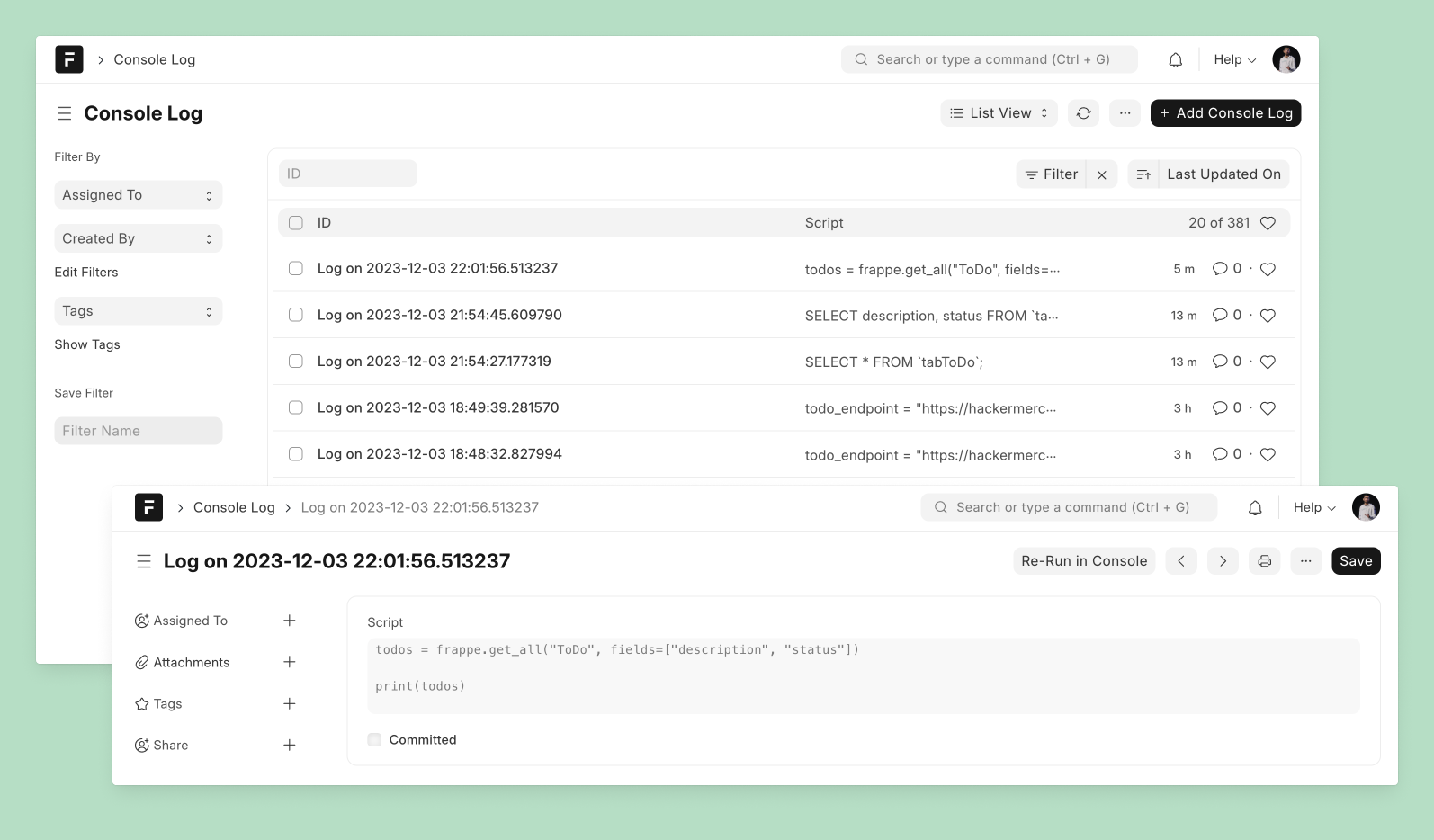Viewport: 1434px width, 840px height.
Task: Click the refresh icon next to List View
Action: pyautogui.click(x=1083, y=113)
